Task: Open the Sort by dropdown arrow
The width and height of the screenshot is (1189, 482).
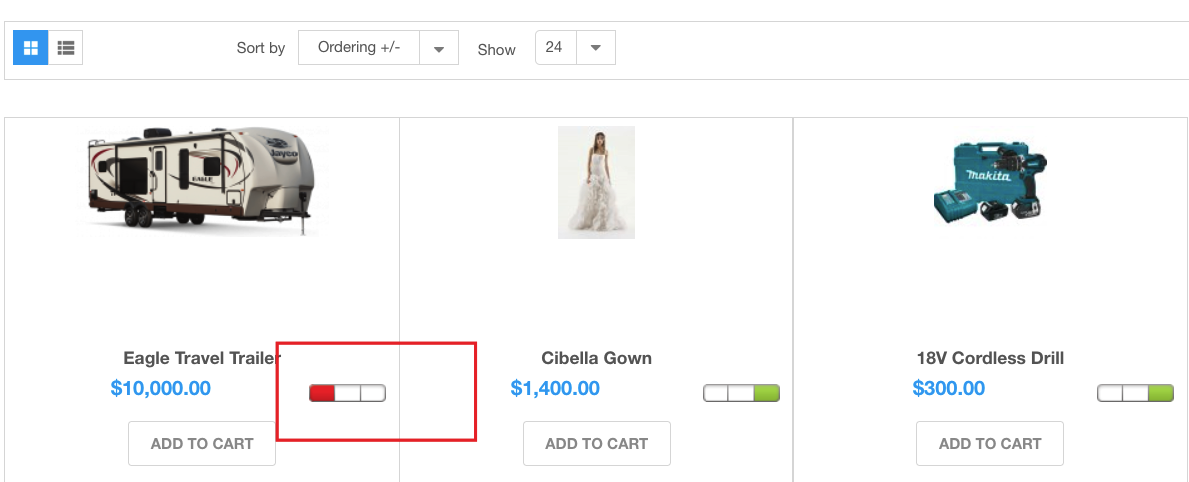Action: [438, 48]
